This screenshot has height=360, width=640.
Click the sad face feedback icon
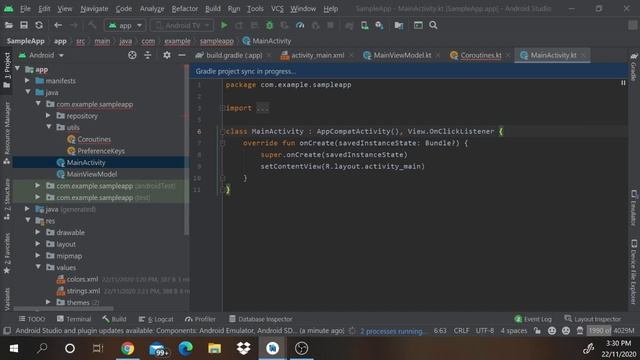coord(566,331)
